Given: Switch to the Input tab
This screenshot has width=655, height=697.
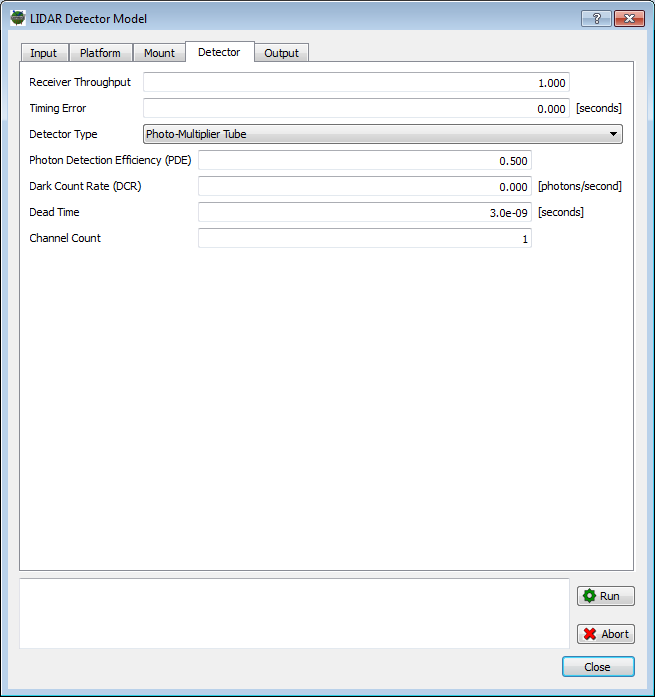Looking at the screenshot, I should (43, 53).
